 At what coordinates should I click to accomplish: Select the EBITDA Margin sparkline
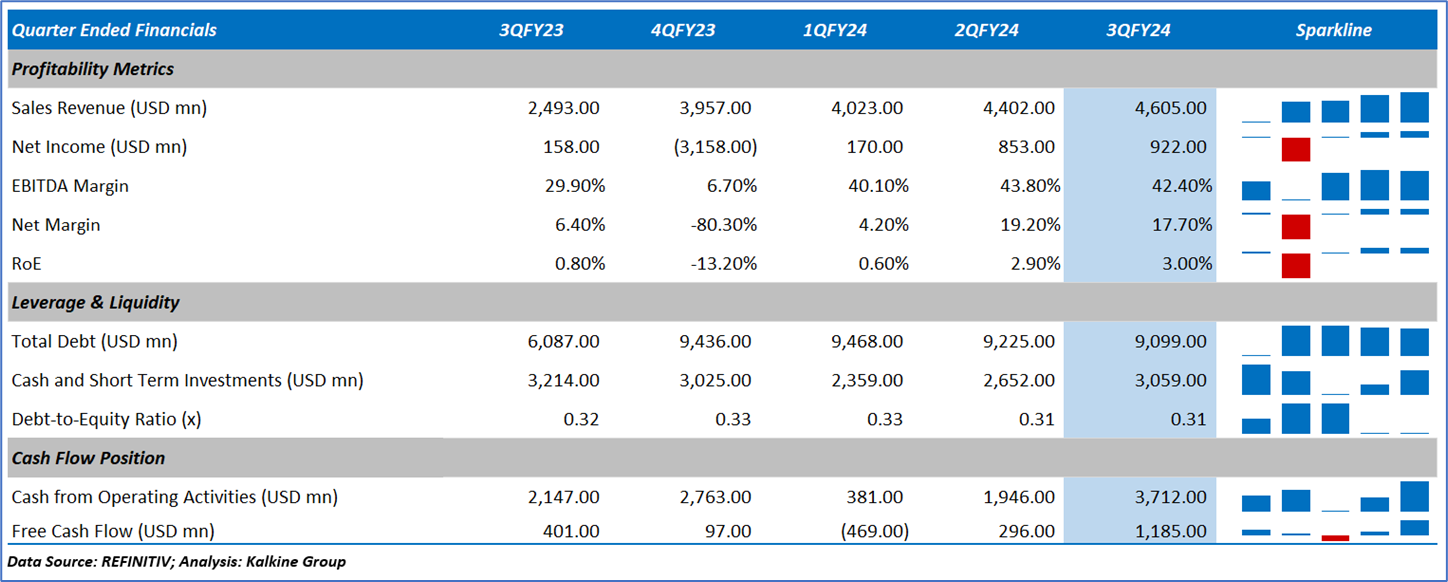[x=1334, y=186]
